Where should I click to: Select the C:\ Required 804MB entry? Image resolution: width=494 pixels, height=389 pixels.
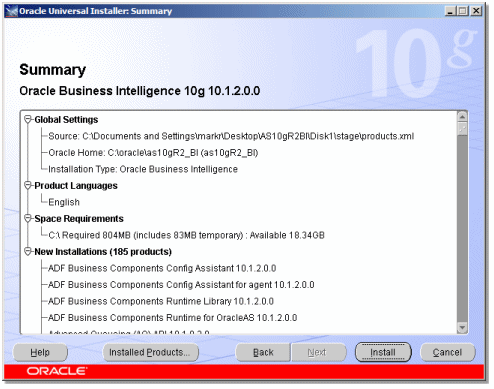tap(186, 235)
